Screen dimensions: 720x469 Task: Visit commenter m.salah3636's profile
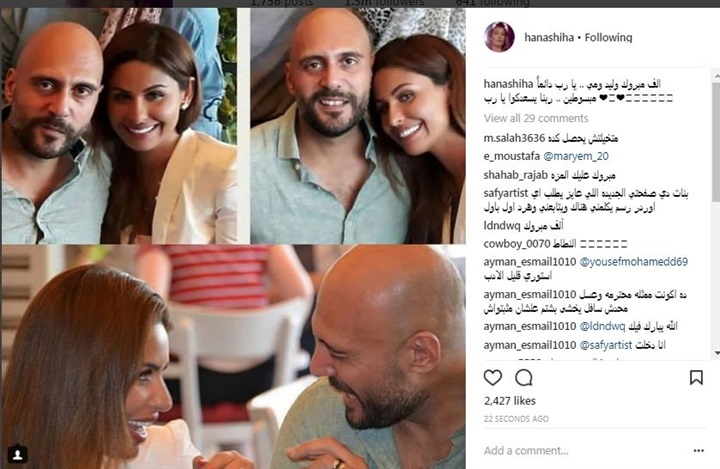[x=514, y=138]
